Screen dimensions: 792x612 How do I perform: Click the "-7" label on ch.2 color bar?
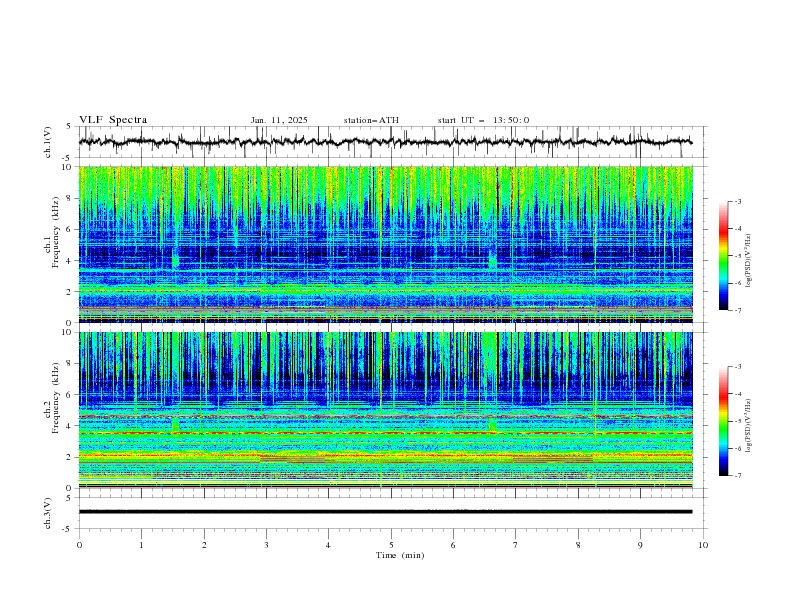[738, 475]
